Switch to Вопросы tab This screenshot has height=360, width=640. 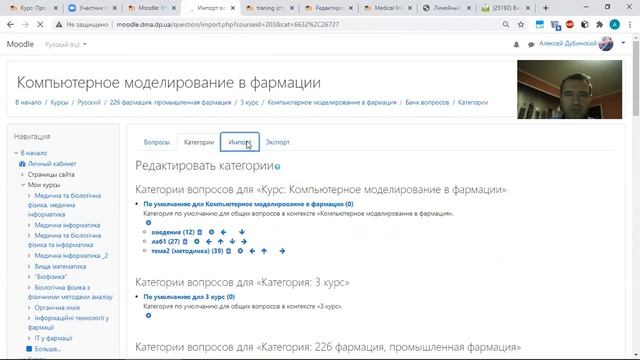point(156,142)
